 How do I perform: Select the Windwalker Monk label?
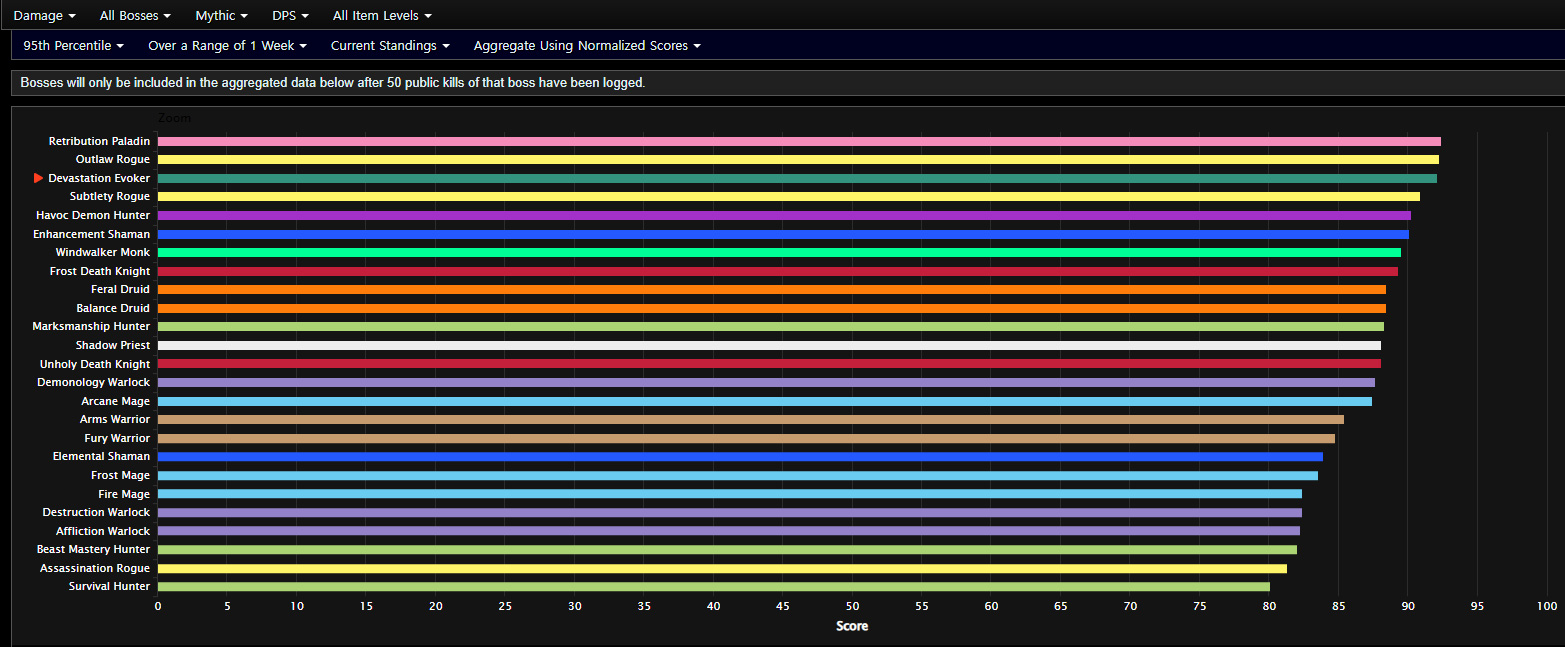point(103,252)
